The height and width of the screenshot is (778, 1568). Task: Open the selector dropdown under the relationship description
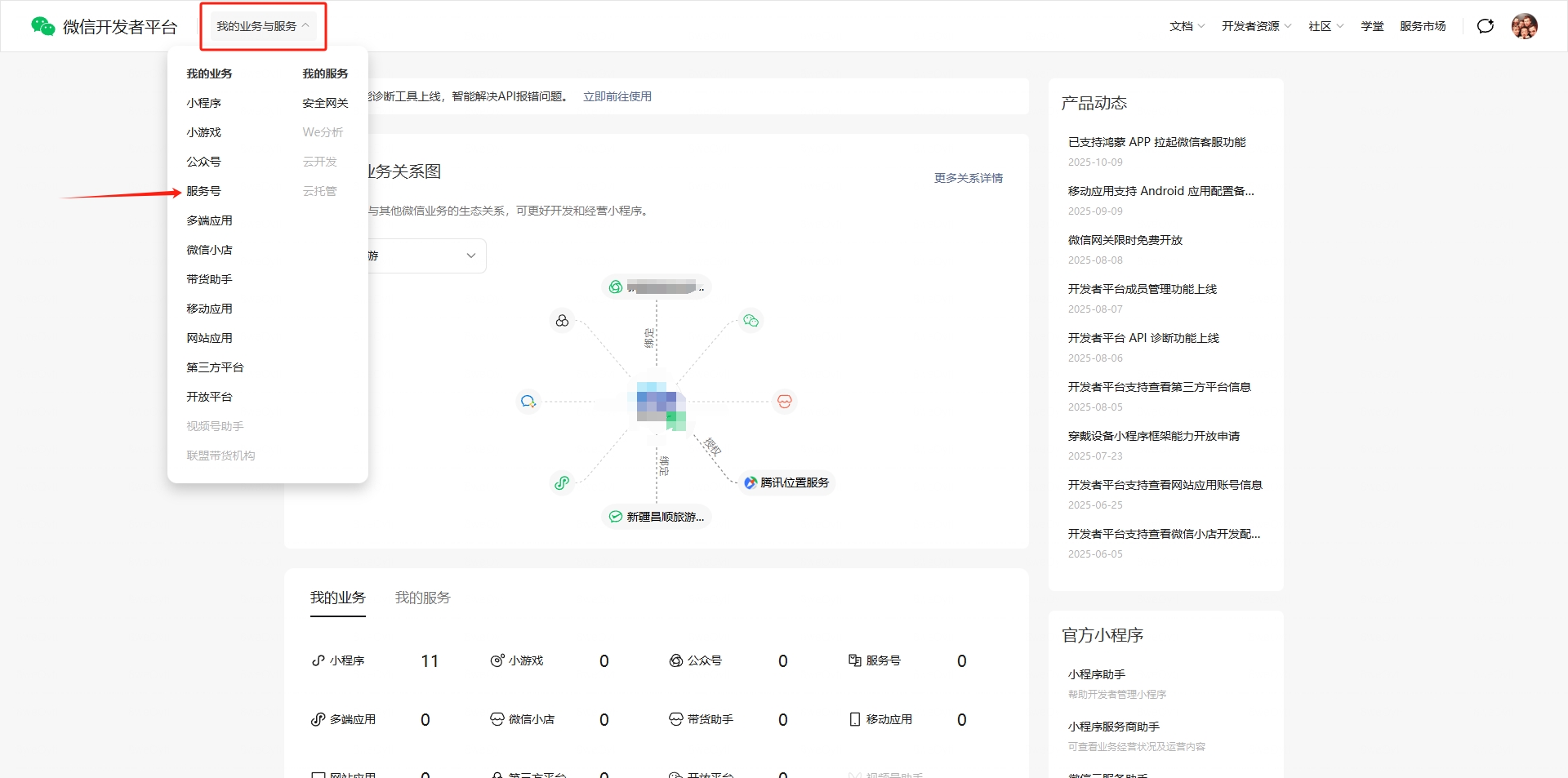coord(425,256)
